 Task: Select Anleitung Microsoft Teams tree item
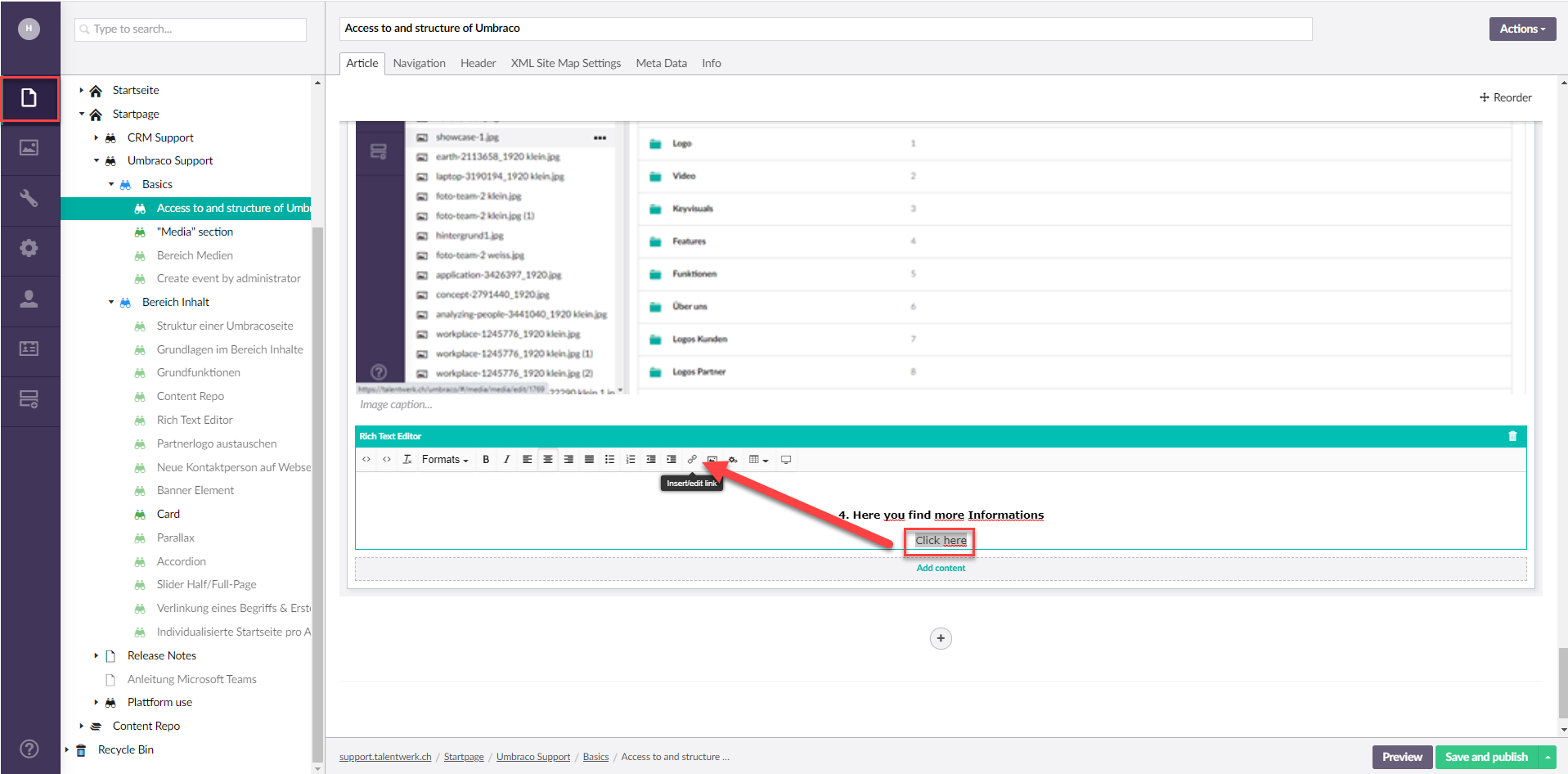tap(192, 679)
